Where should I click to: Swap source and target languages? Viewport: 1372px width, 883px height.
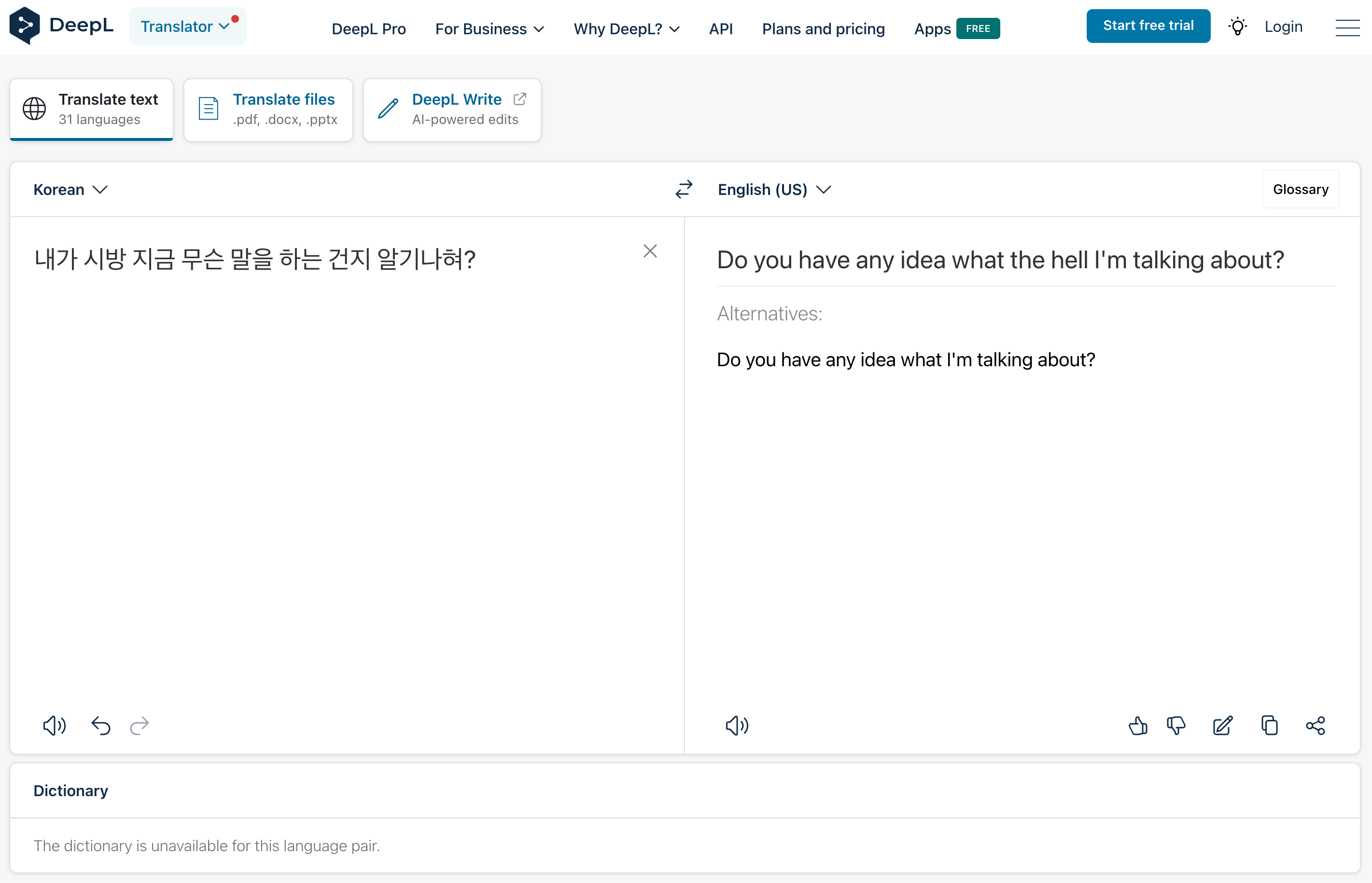(684, 189)
